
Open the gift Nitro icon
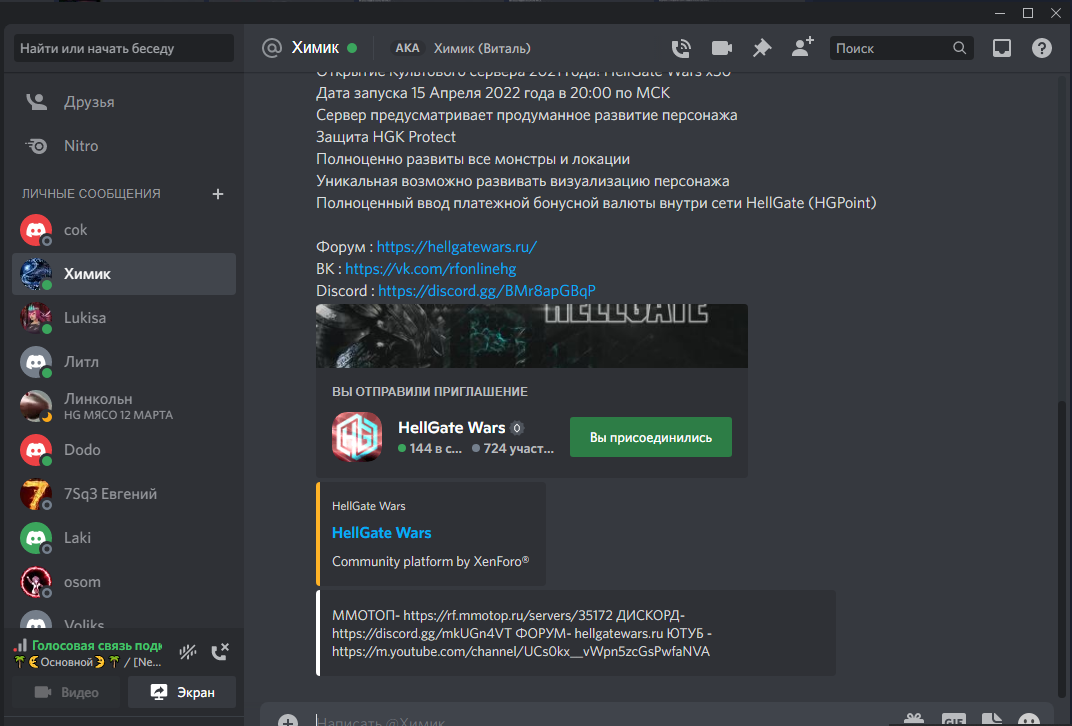point(914,720)
